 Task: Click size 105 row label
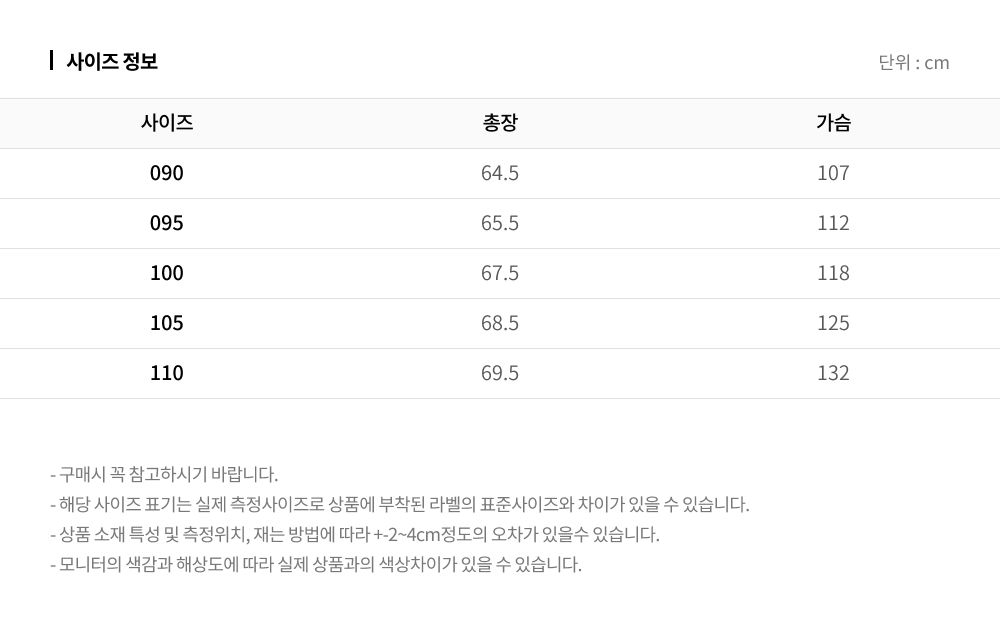166,323
